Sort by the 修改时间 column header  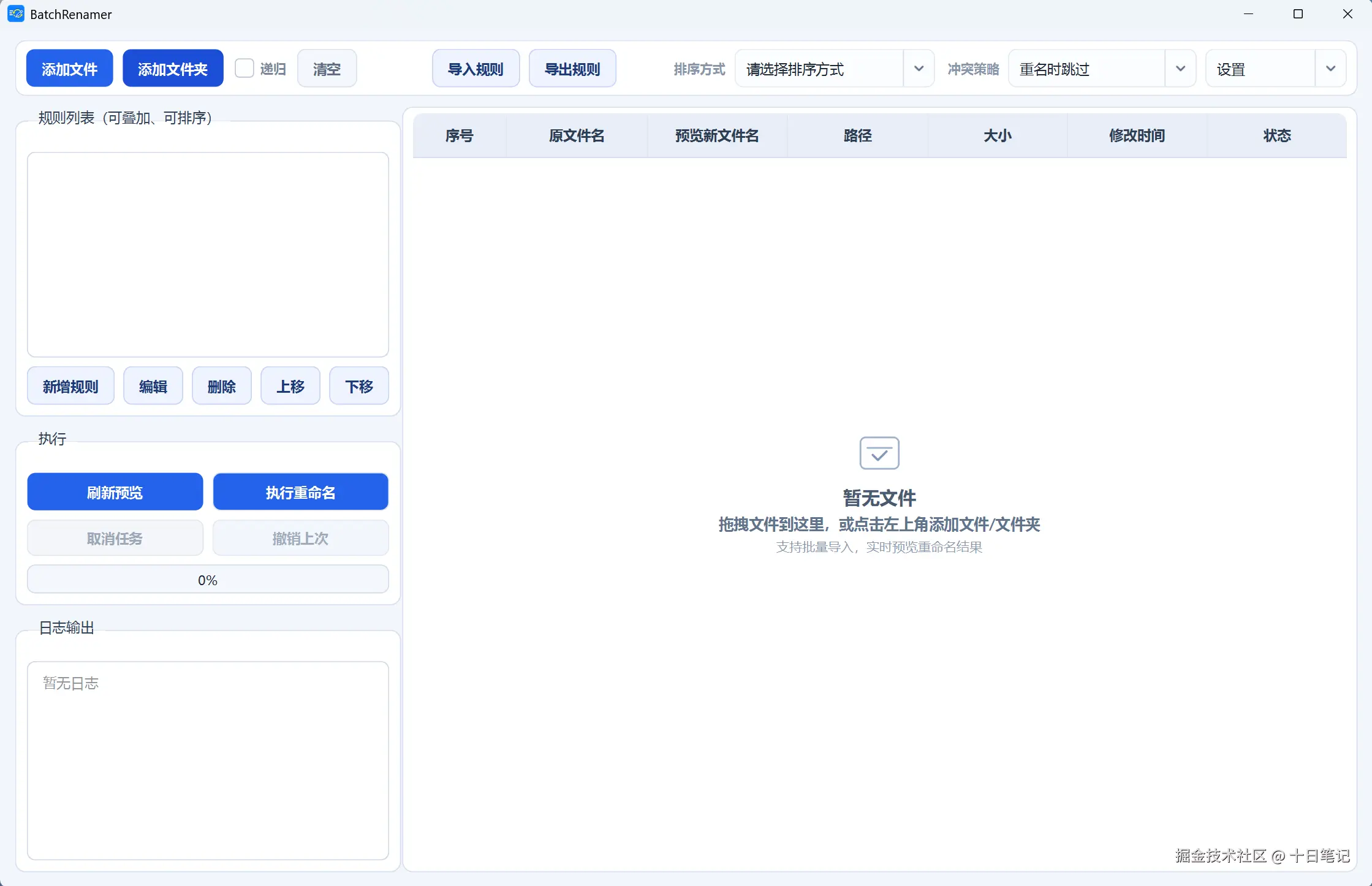pos(1137,135)
